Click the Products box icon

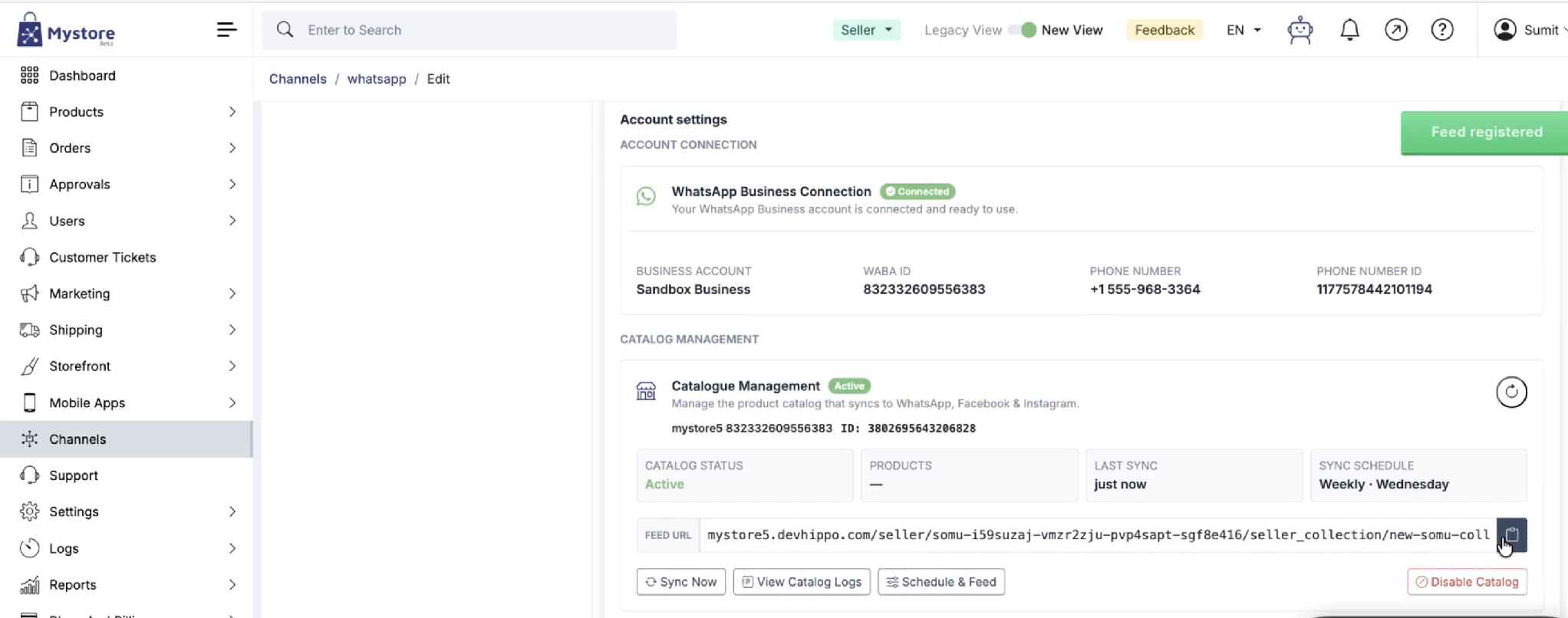(29, 112)
